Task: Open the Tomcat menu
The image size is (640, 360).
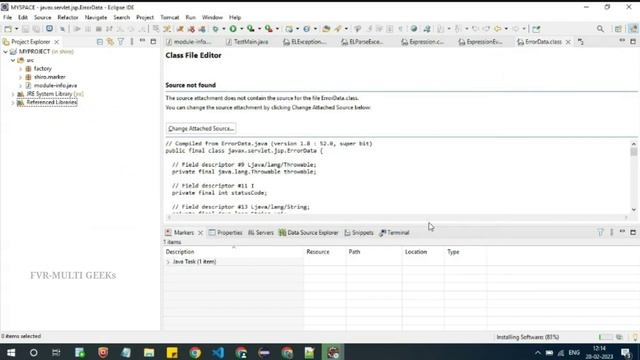Action: click(170, 18)
